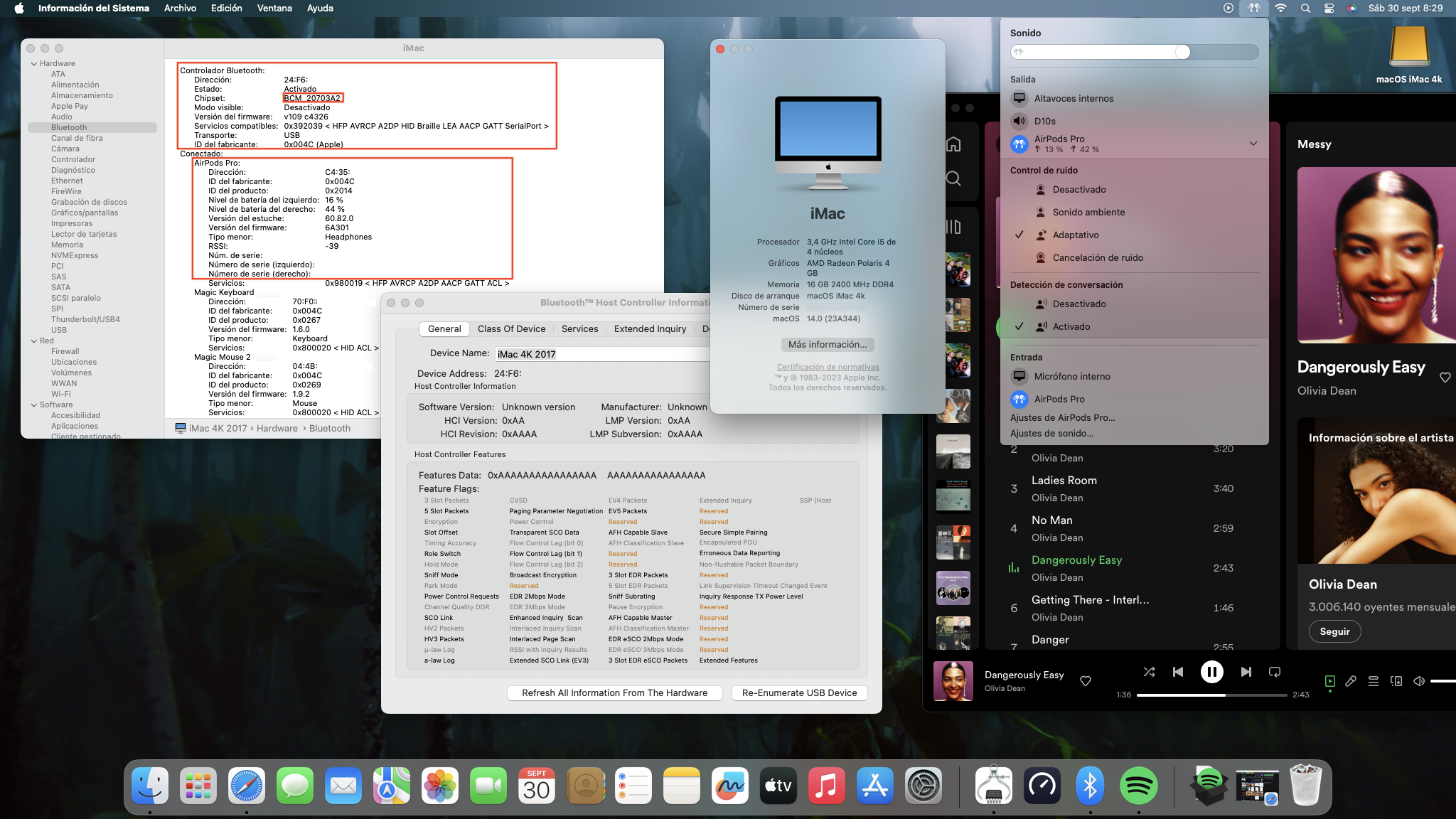Open Music app in the Dock

pyautogui.click(x=827, y=786)
